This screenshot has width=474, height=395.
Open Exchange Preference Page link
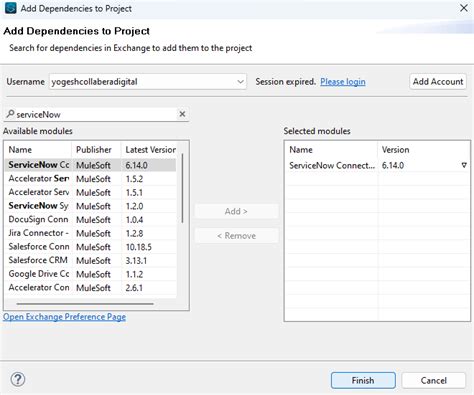pyautogui.click(x=64, y=317)
